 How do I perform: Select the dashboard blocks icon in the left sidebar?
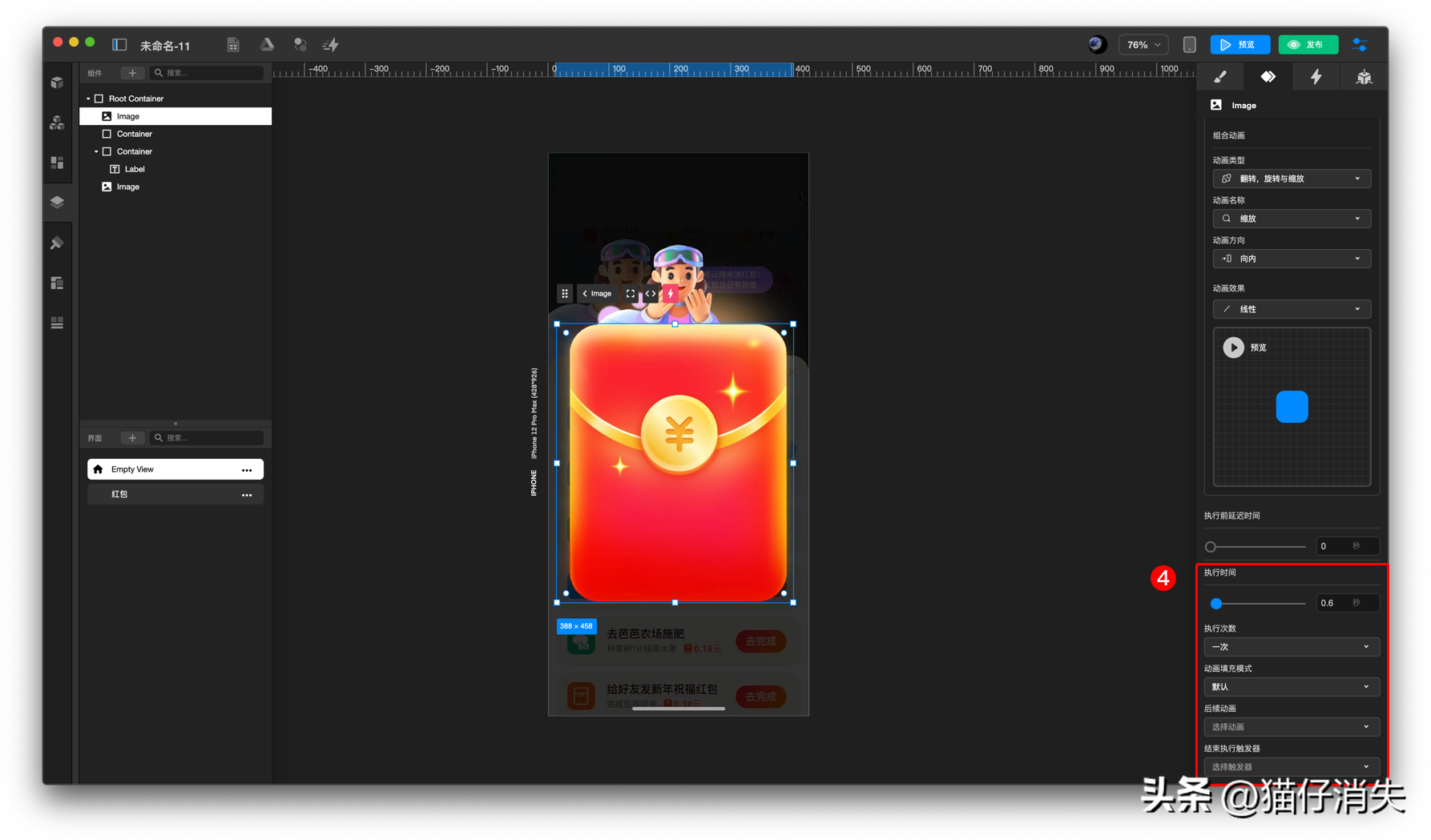57,163
